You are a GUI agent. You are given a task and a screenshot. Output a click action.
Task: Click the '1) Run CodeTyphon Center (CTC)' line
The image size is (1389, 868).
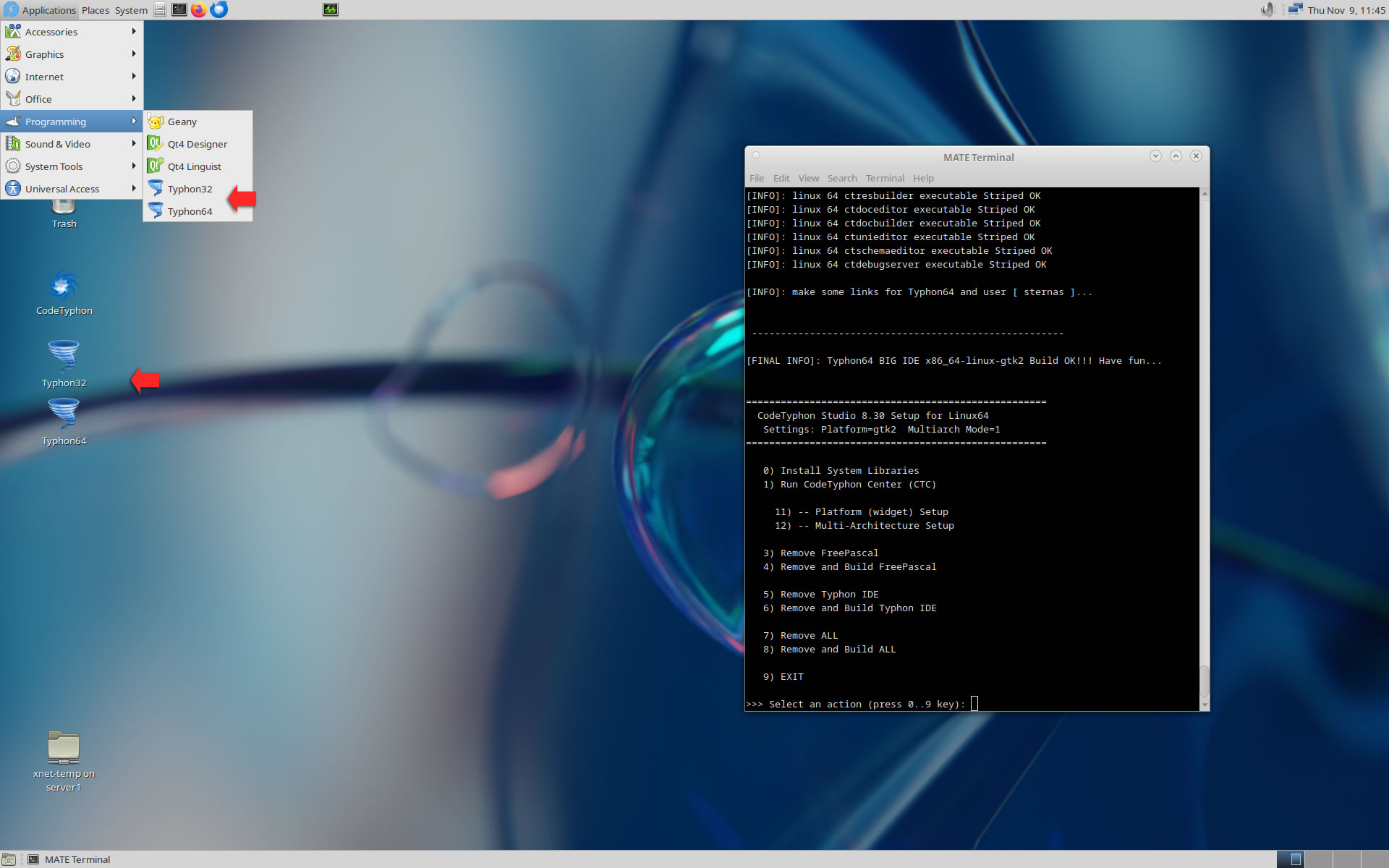(849, 484)
